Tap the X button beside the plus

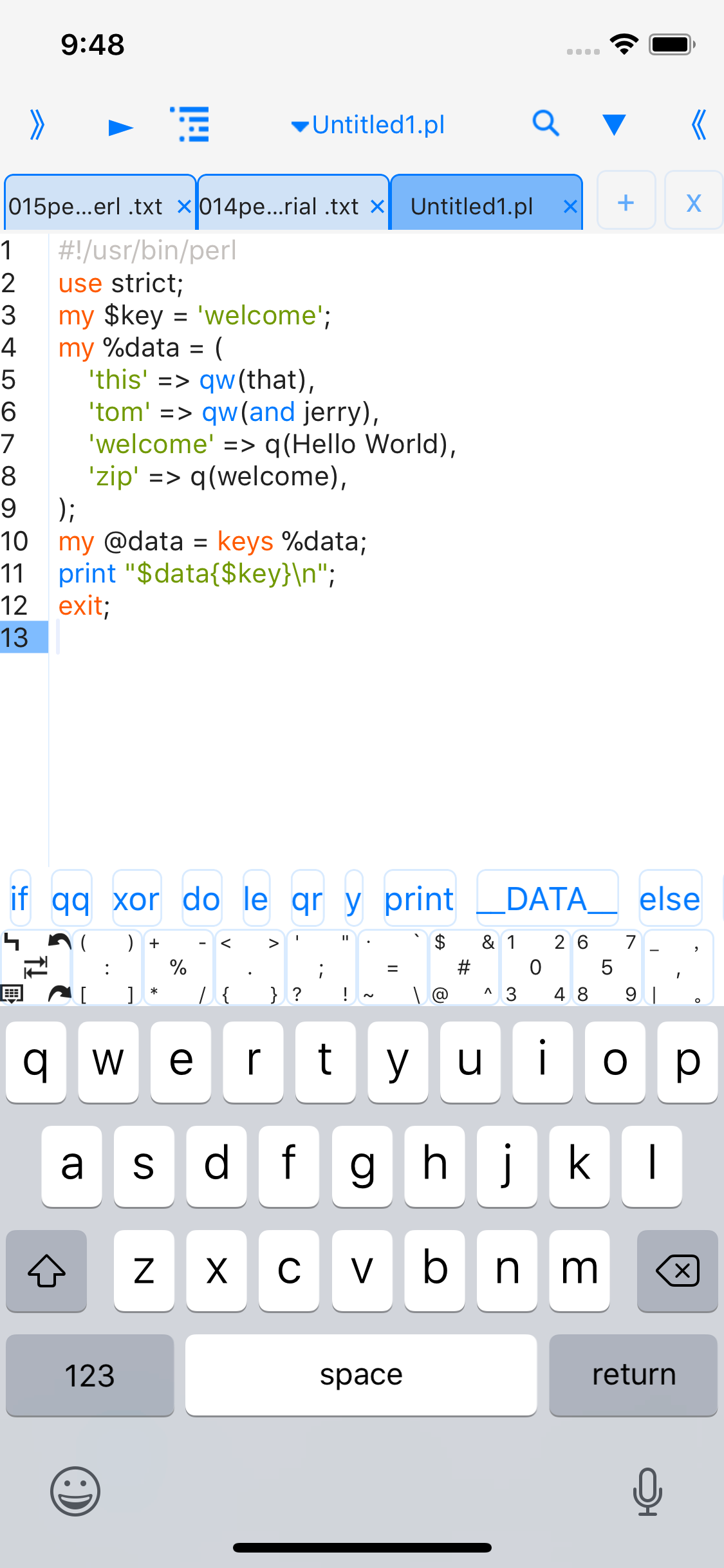(x=694, y=200)
